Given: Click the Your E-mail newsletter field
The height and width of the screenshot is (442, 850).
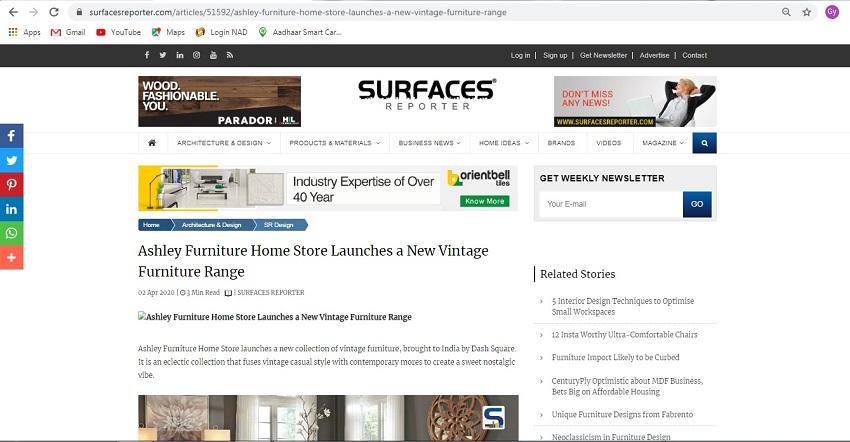Looking at the screenshot, I should tap(611, 204).
